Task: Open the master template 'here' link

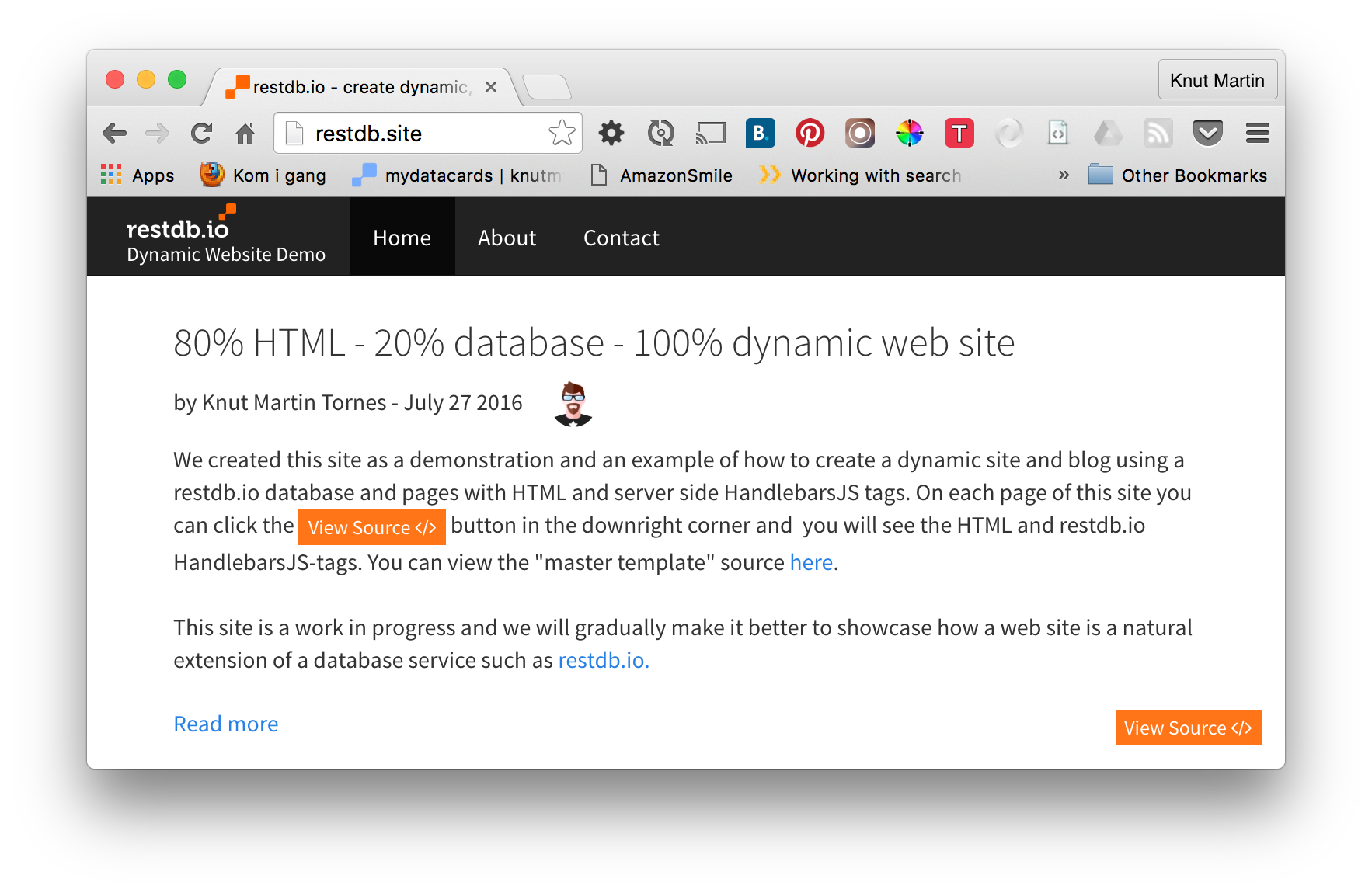Action: [811, 562]
